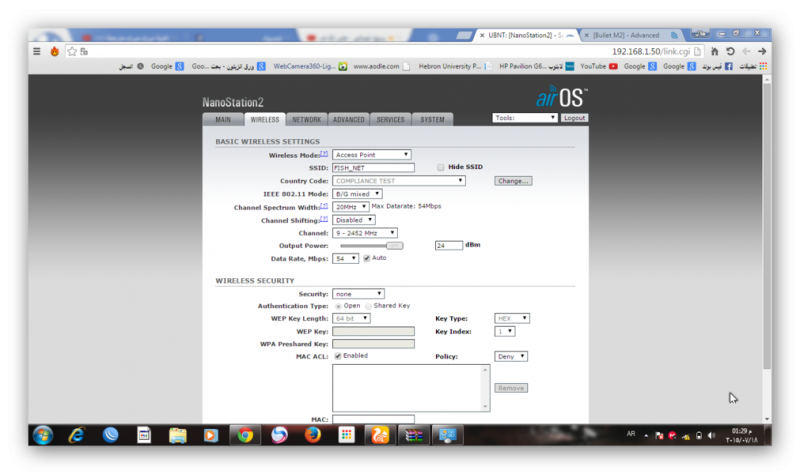Viewport: 800px width, 474px height.
Task: Close the UBNT NanoStation2 browser tab
Action: [x=482, y=35]
